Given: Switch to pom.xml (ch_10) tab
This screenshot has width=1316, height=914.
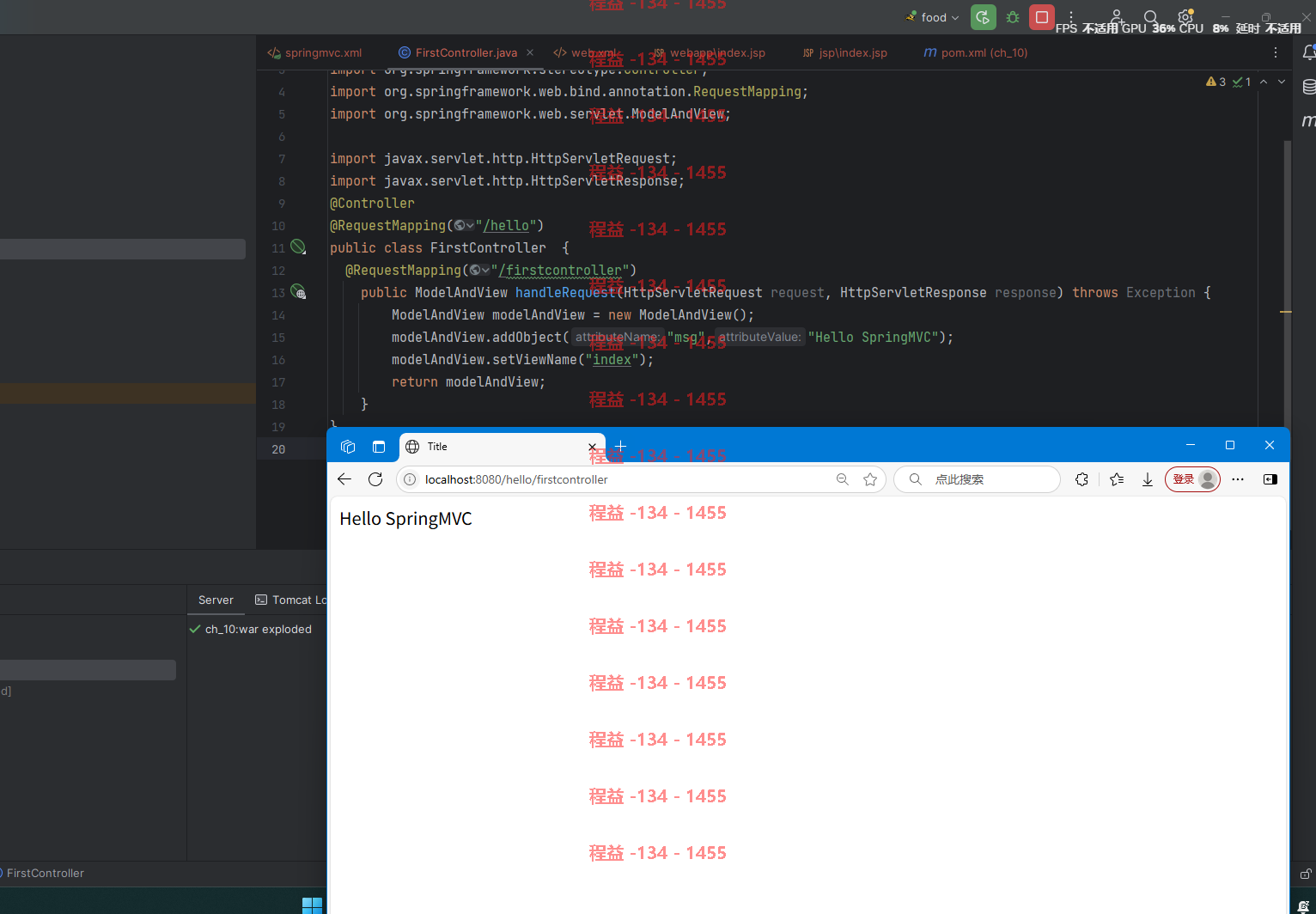Looking at the screenshot, I should point(976,52).
